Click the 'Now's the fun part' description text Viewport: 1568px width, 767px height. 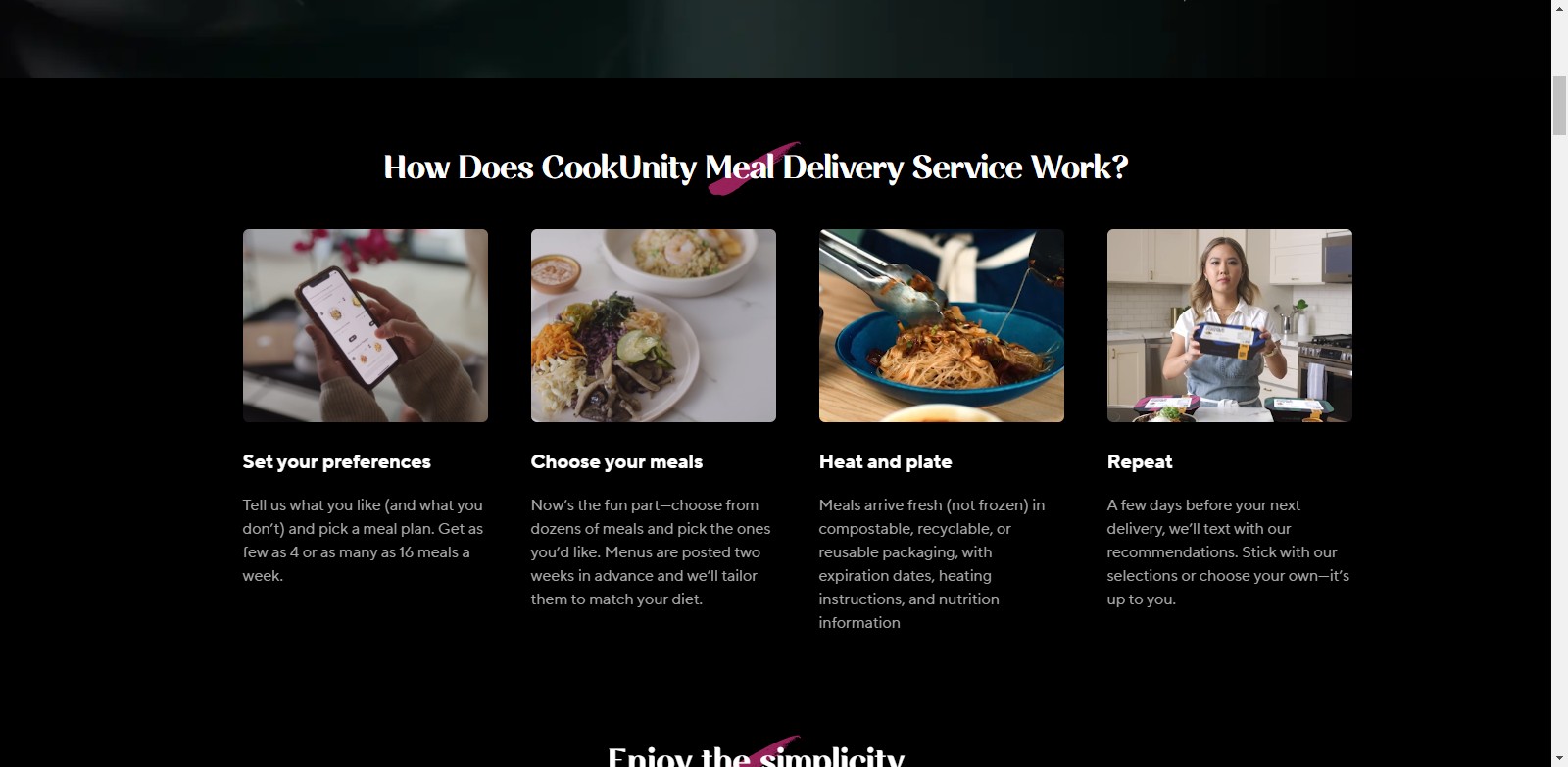(651, 552)
